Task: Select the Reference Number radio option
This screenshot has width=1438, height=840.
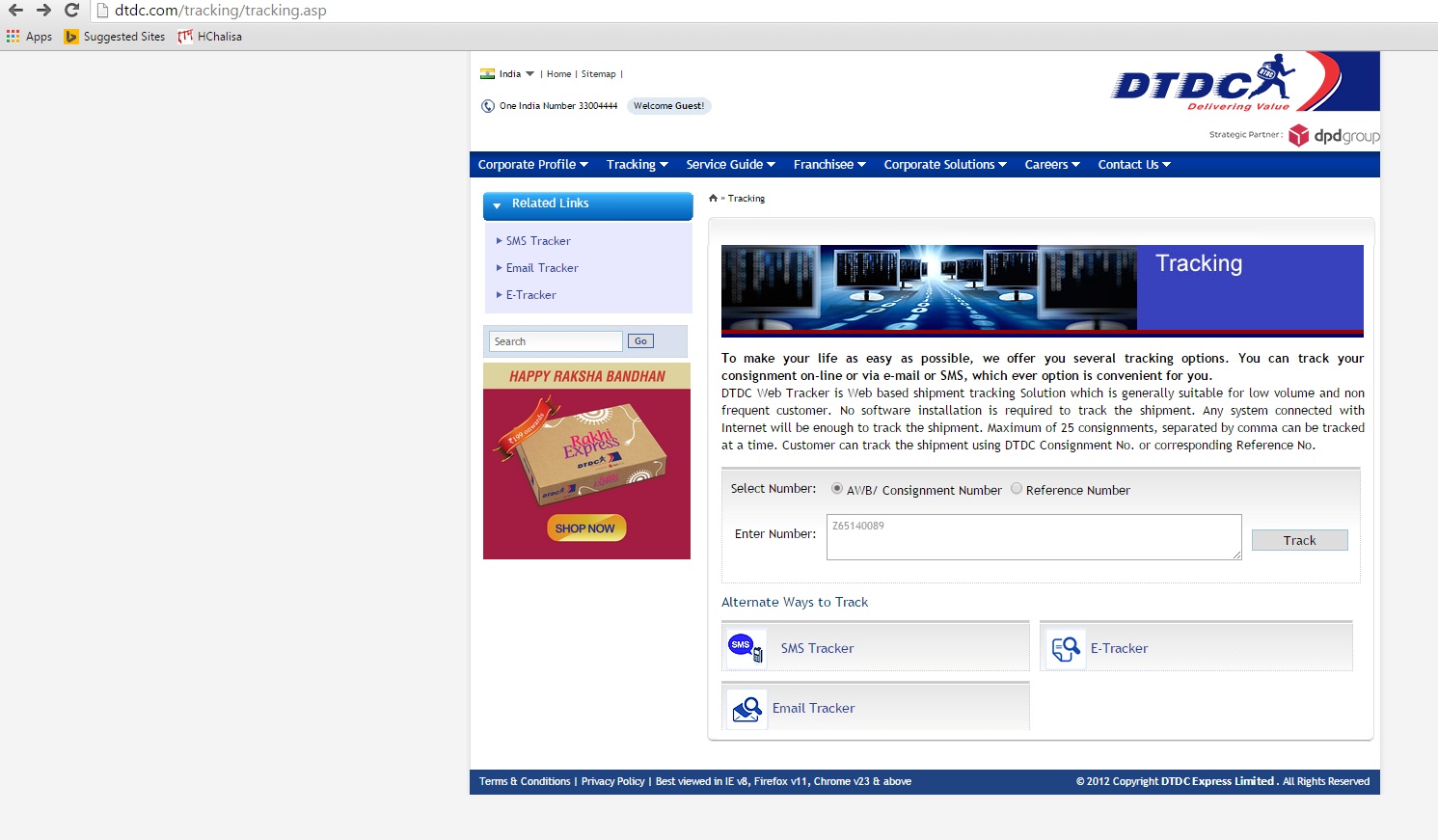Action: (x=1017, y=489)
